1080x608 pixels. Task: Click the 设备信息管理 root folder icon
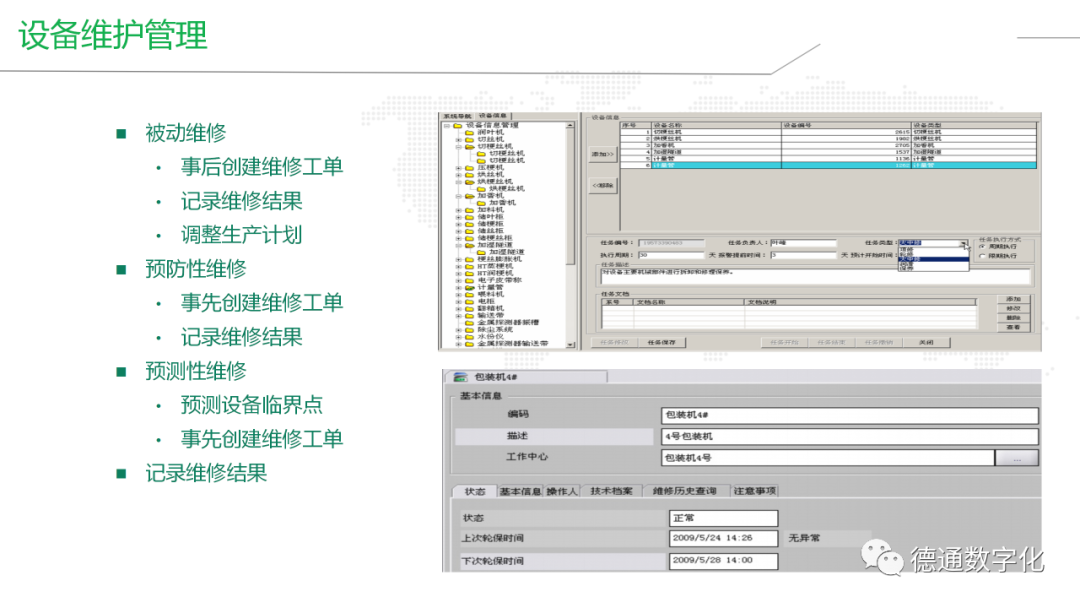(x=457, y=126)
